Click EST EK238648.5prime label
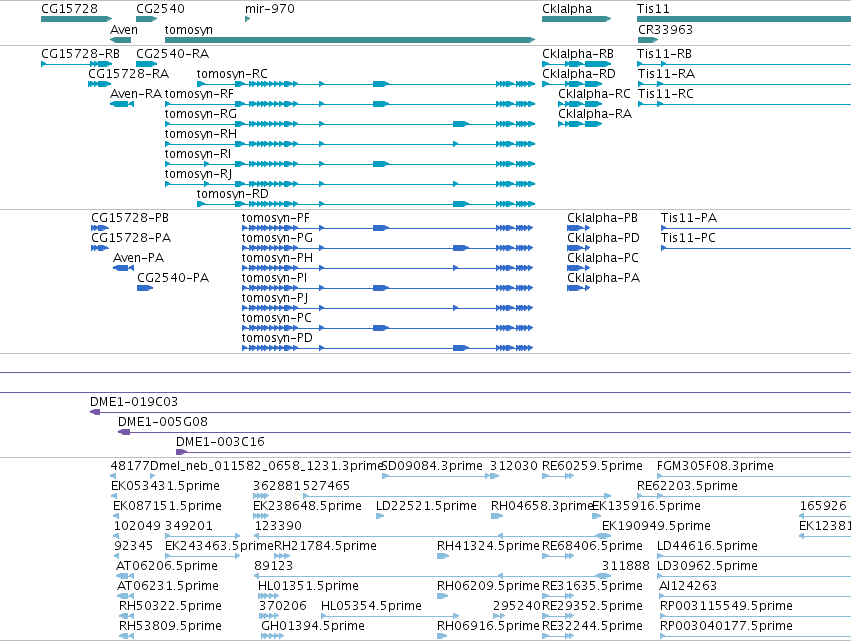This screenshot has height=641, width=851. coord(307,506)
